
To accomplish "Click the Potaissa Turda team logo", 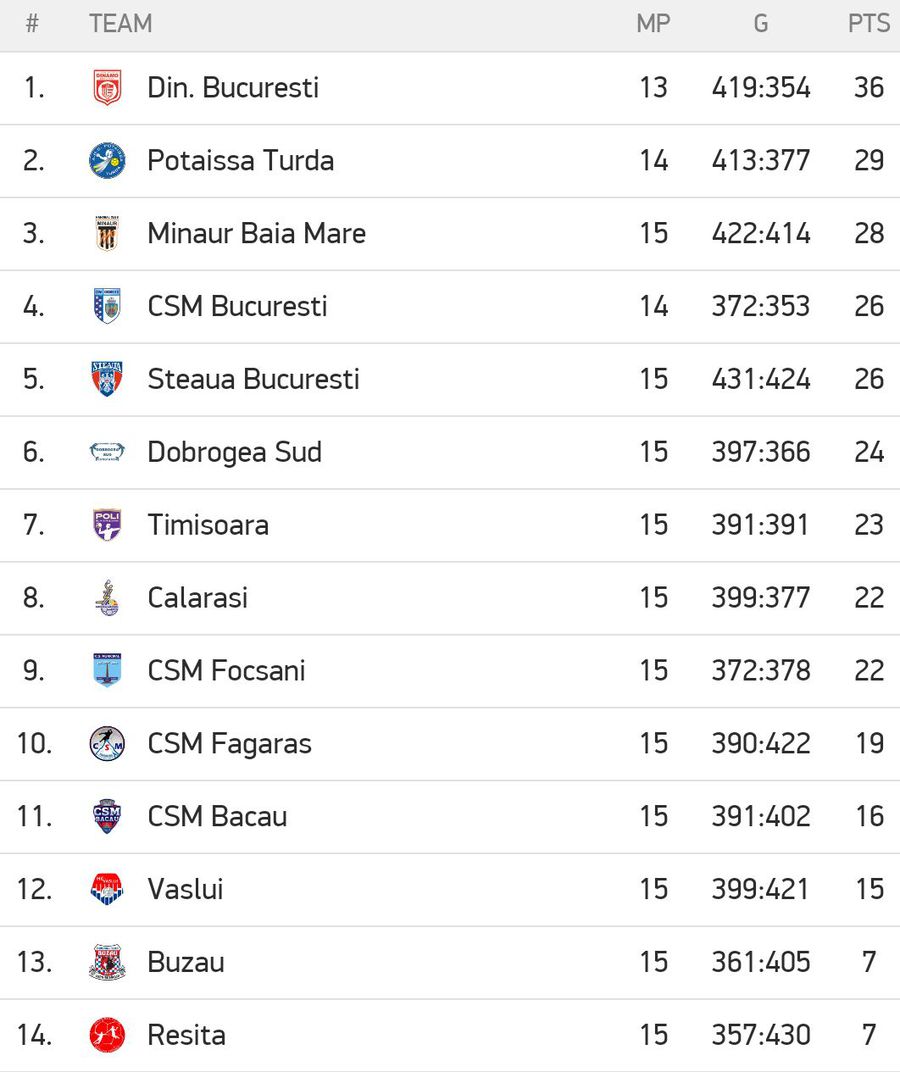I will point(107,161).
